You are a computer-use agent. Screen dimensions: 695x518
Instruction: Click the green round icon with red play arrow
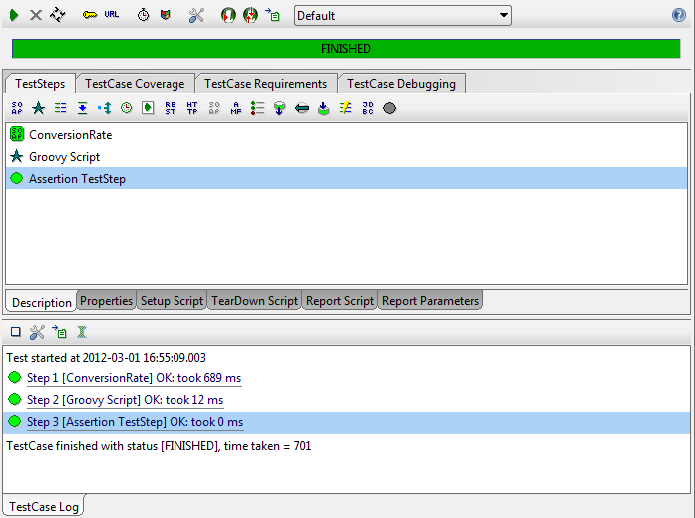(x=228, y=16)
